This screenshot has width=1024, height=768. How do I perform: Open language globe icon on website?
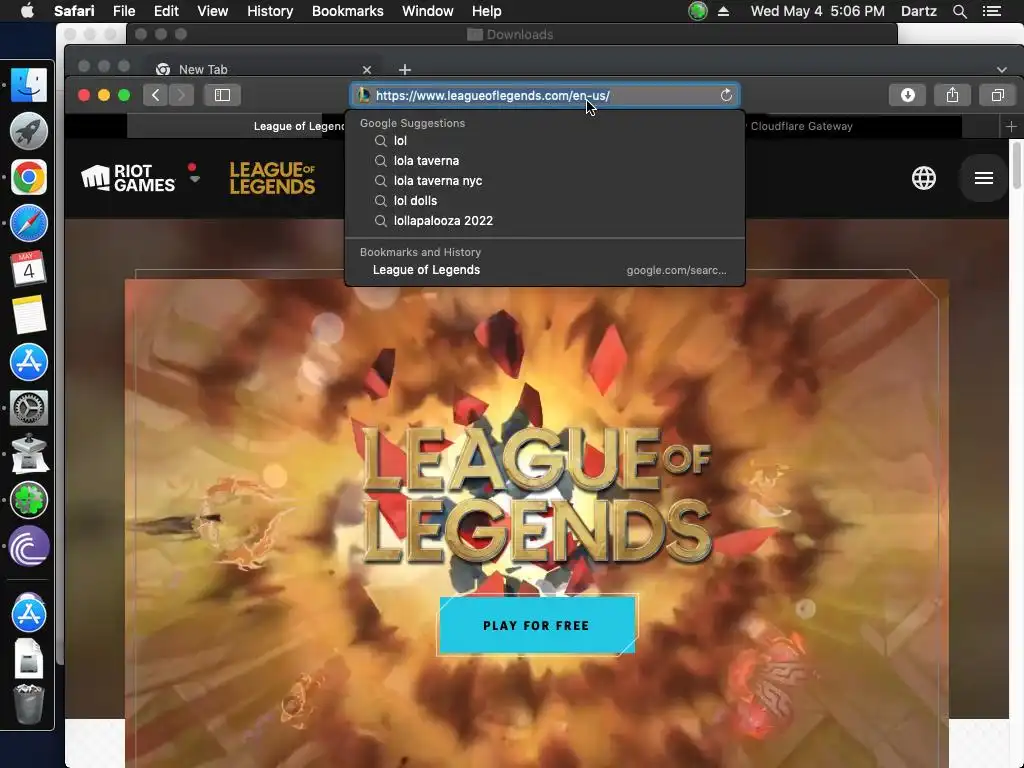(x=923, y=178)
